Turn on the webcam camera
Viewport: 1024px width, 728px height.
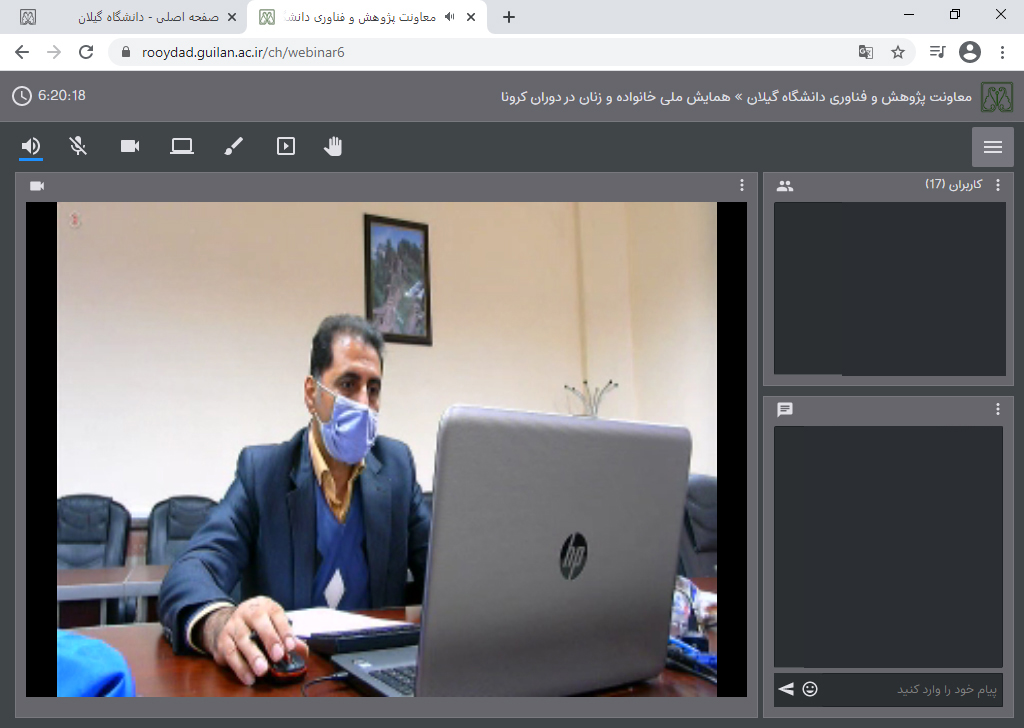(130, 147)
